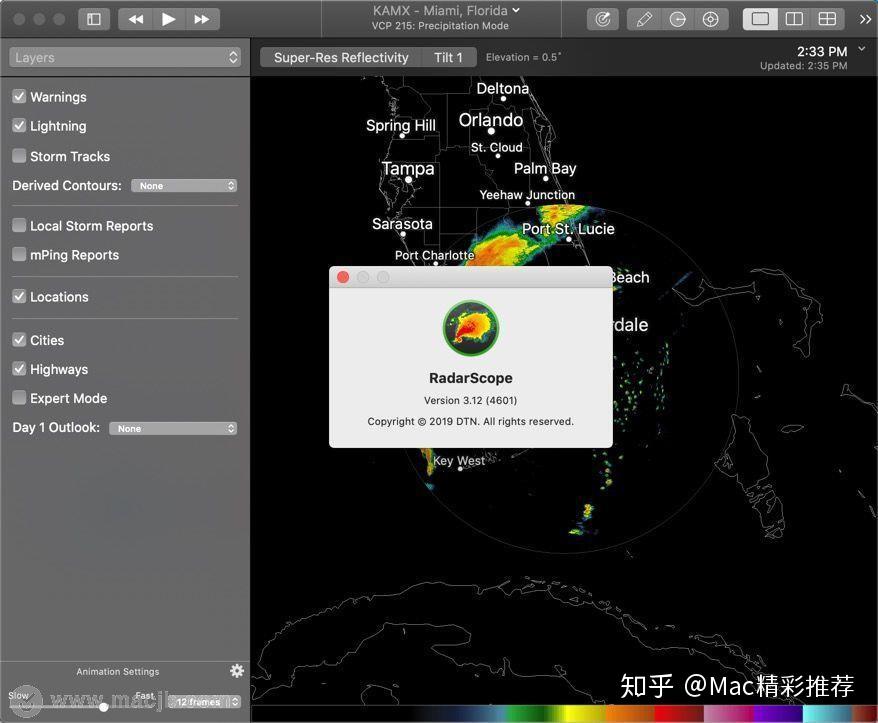The width and height of the screenshot is (878, 723).
Task: Disable the Warnings layer
Action: pyautogui.click(x=18, y=96)
